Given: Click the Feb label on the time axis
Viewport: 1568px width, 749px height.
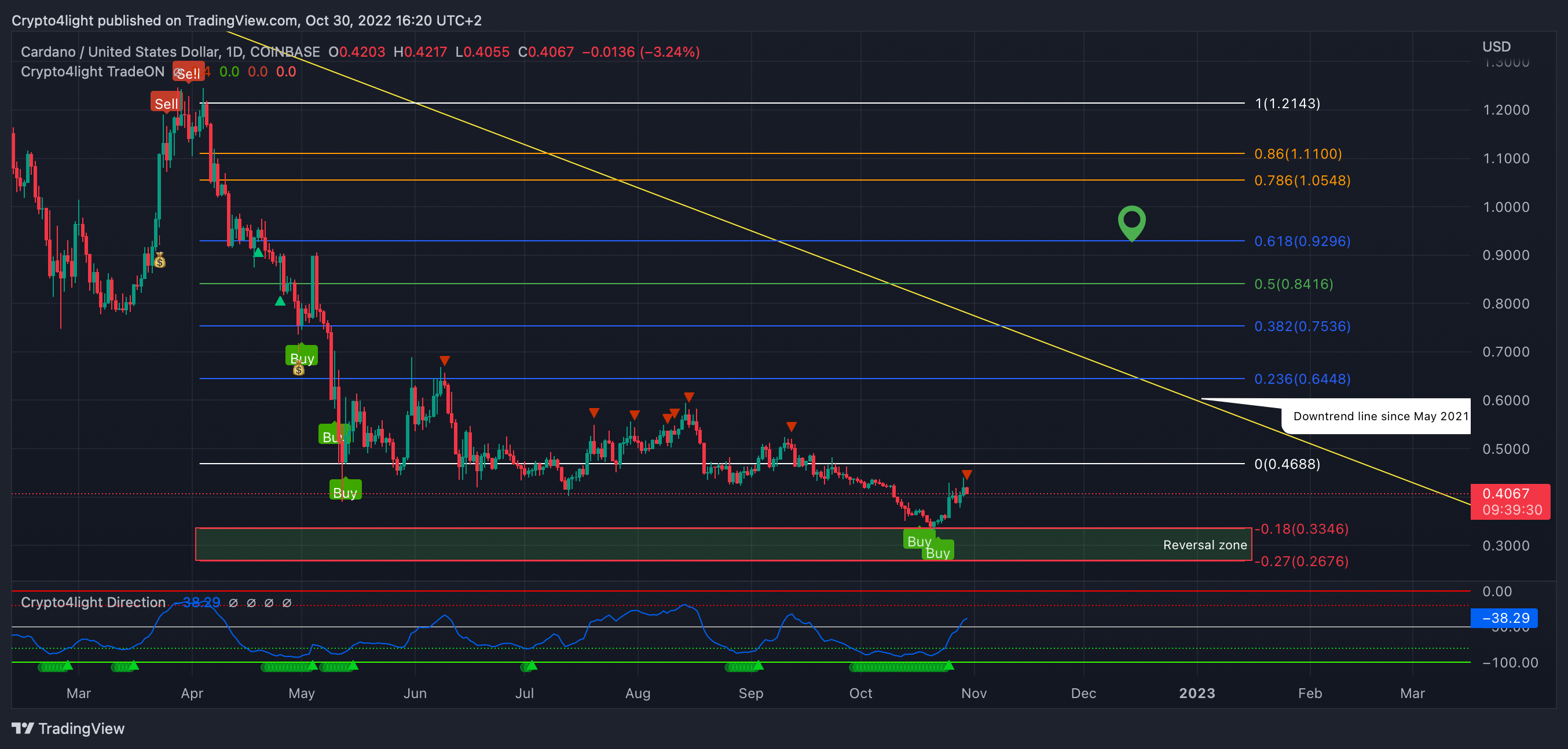Looking at the screenshot, I should click(x=1310, y=693).
